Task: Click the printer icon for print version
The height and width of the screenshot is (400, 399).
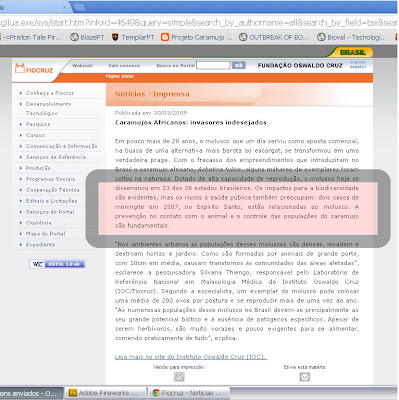Action: point(179,377)
